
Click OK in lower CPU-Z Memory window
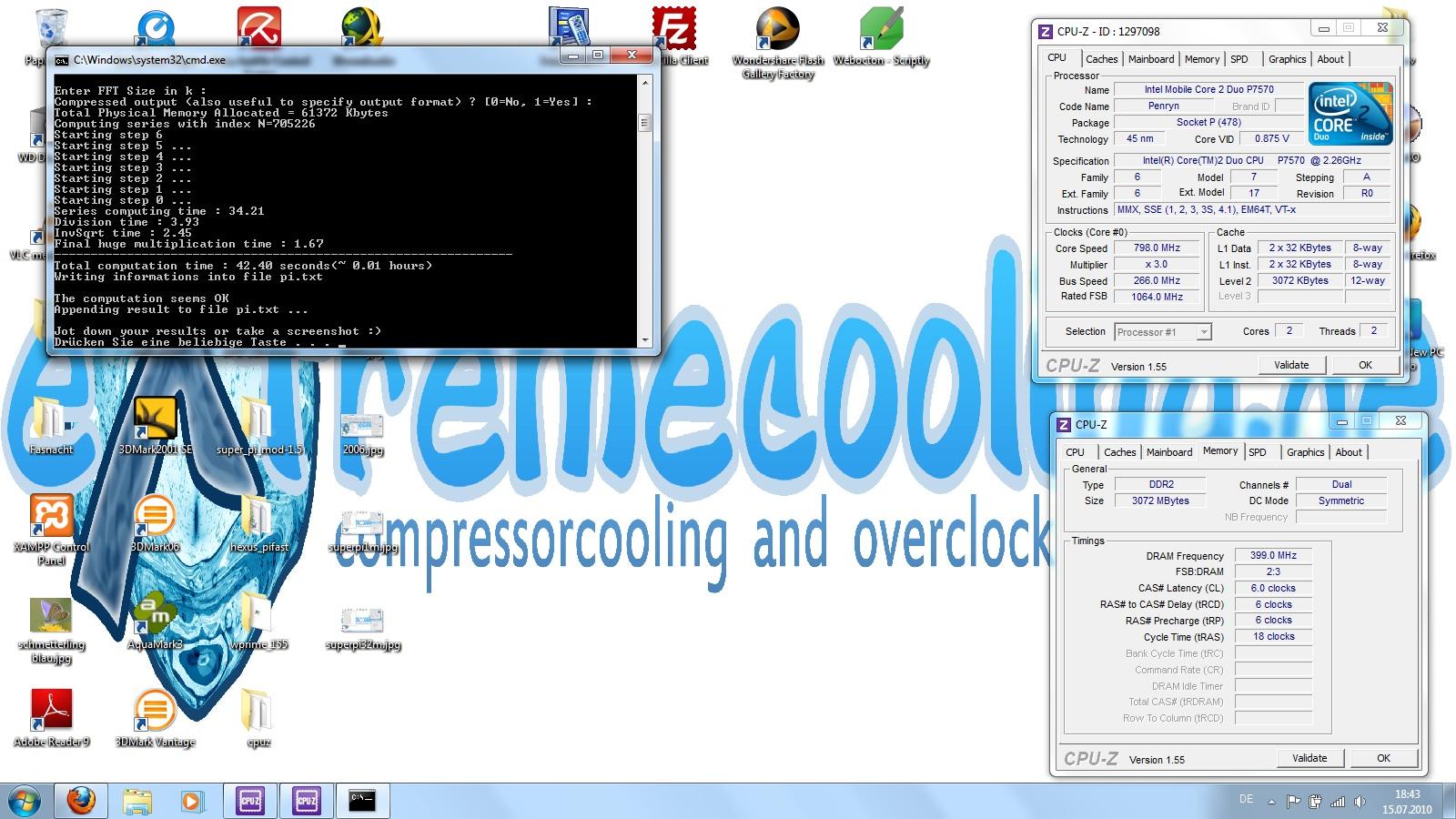coord(1383,758)
